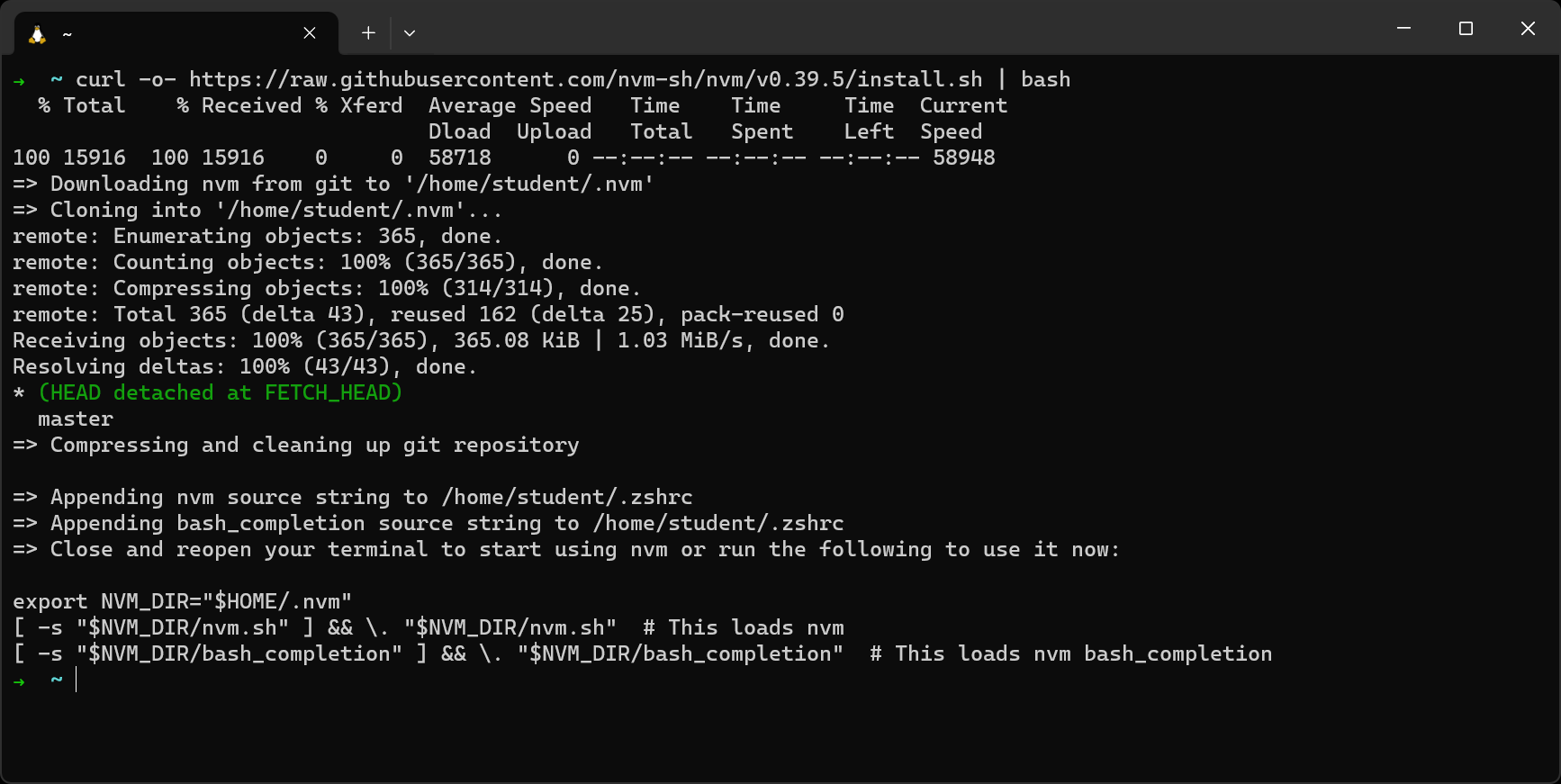This screenshot has height=784, width=1561.
Task: Click the green arrow before the curl command
Action: click(x=19, y=81)
